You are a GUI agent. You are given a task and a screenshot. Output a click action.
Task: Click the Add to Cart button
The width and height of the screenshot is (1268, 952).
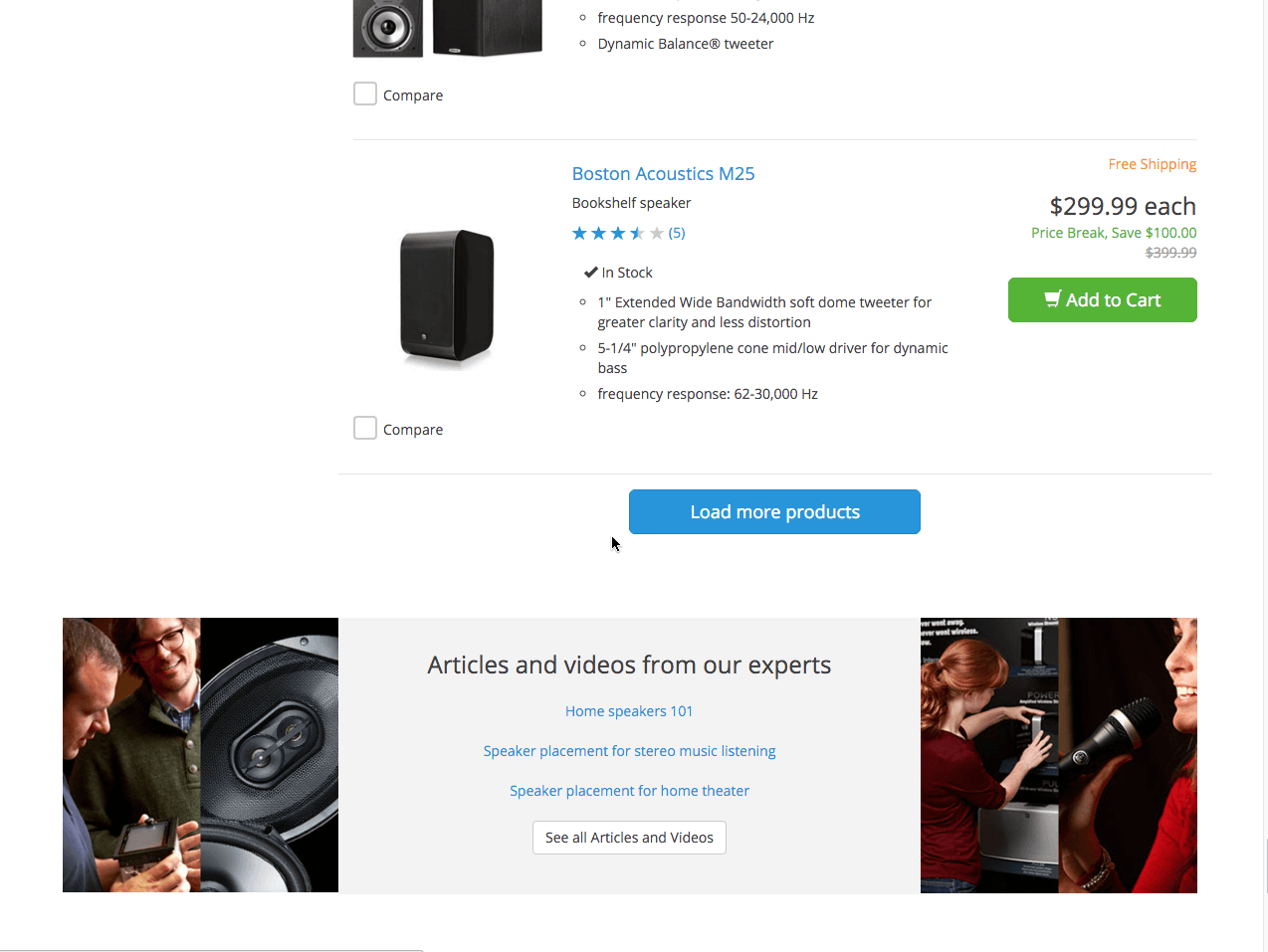point(1102,300)
